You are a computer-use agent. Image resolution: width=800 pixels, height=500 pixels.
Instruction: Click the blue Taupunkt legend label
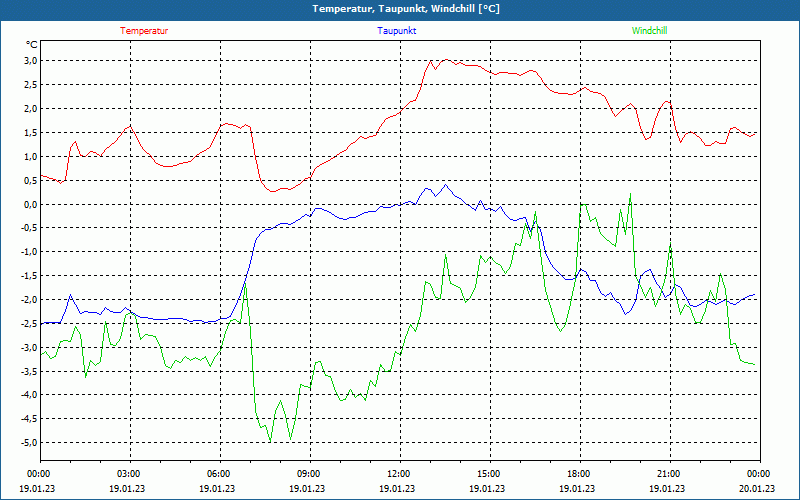pyautogui.click(x=396, y=31)
